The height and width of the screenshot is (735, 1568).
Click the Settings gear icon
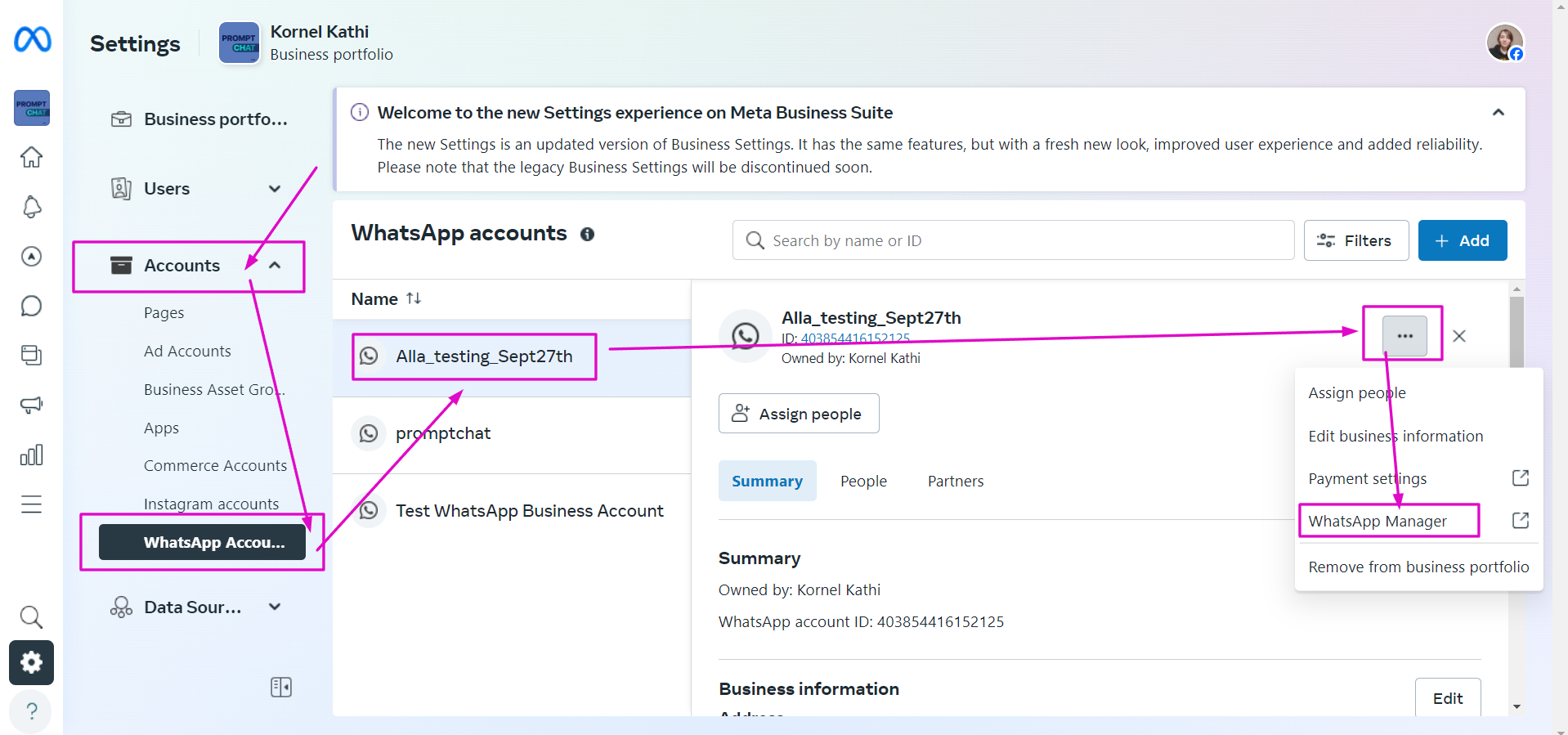pos(31,662)
